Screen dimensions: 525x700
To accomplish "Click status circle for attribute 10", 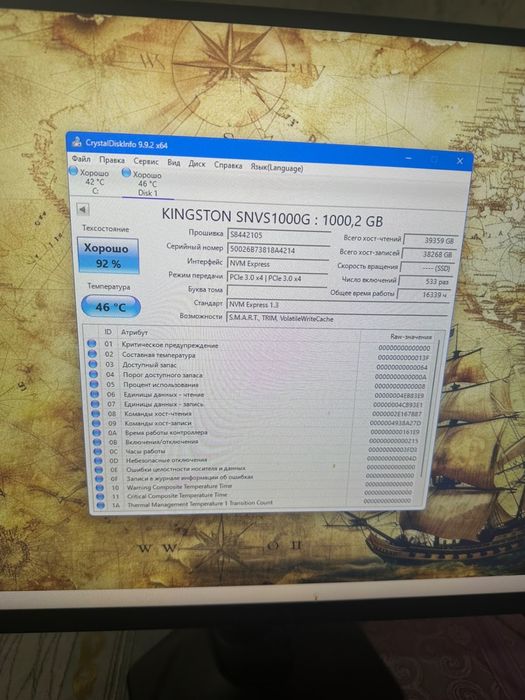I will point(100,487).
